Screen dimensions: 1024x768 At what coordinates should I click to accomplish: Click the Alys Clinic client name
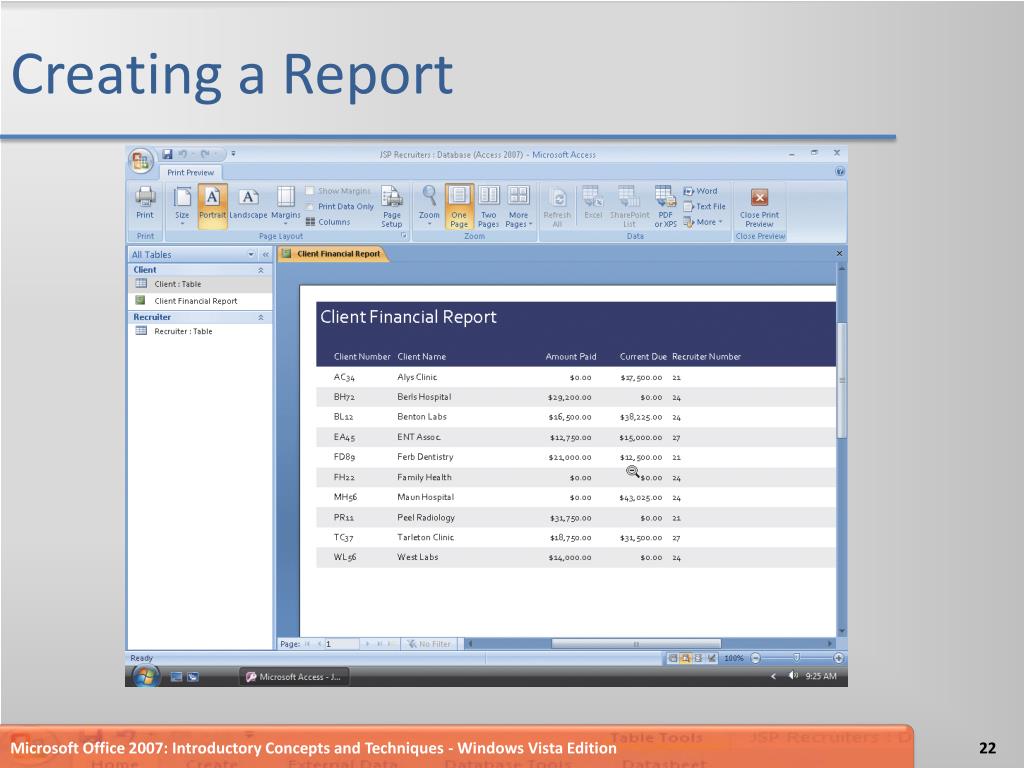[417, 377]
